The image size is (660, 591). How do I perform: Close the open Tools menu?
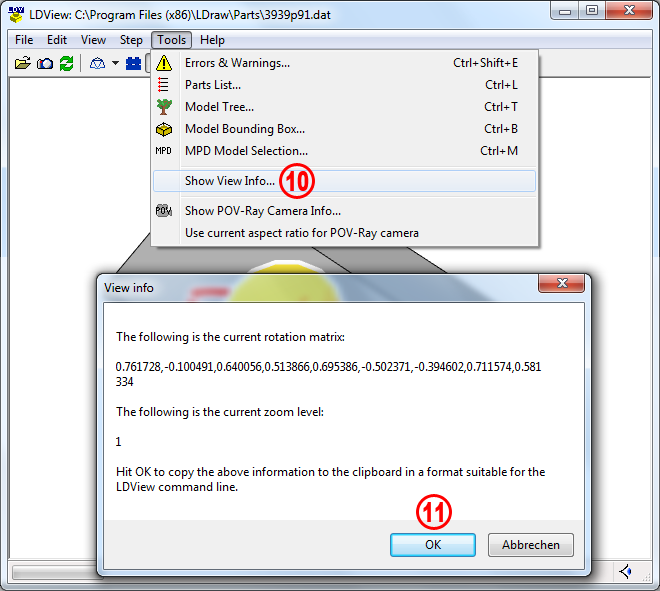[171, 40]
